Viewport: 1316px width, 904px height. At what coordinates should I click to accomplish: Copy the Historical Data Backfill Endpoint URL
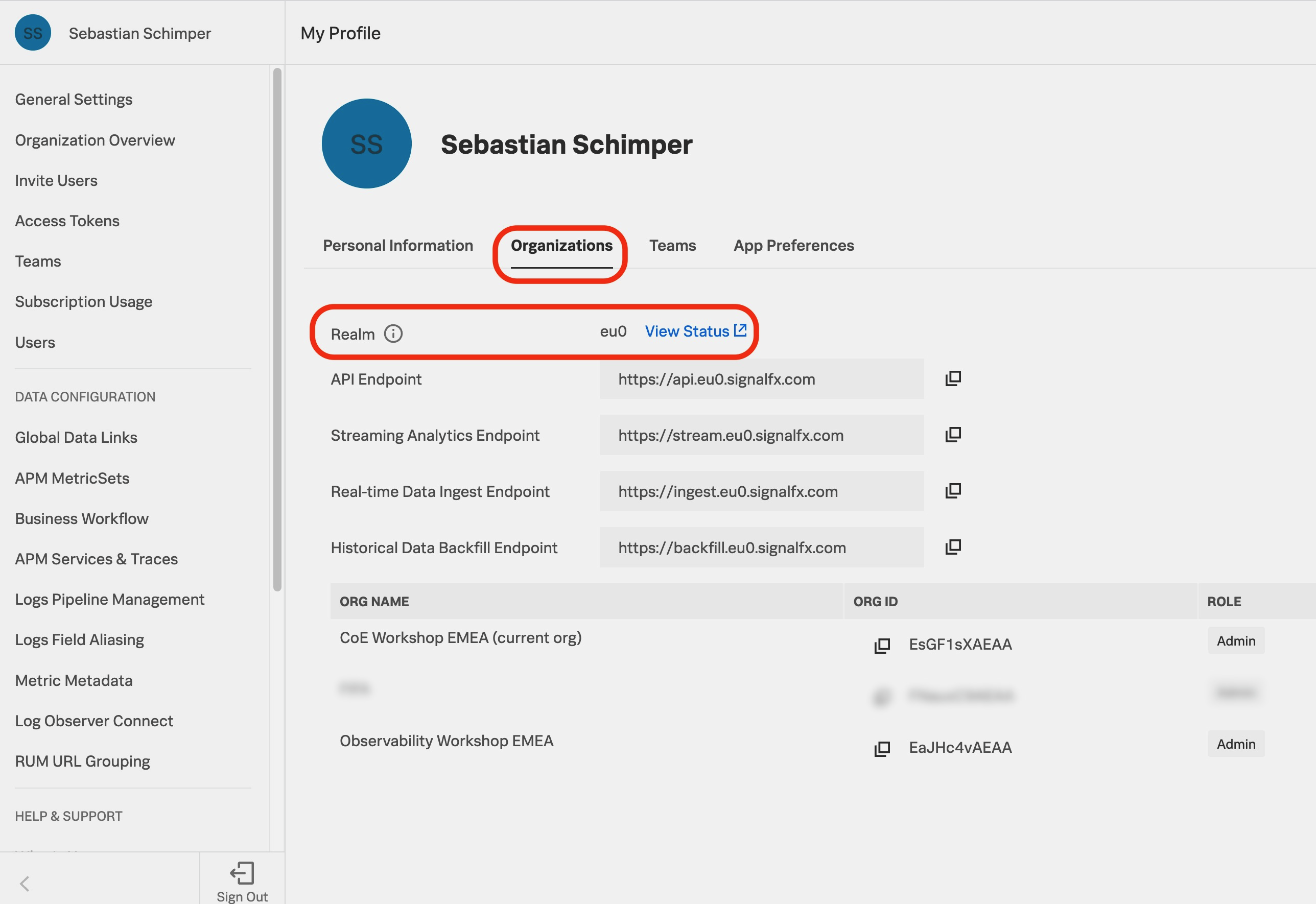953,547
